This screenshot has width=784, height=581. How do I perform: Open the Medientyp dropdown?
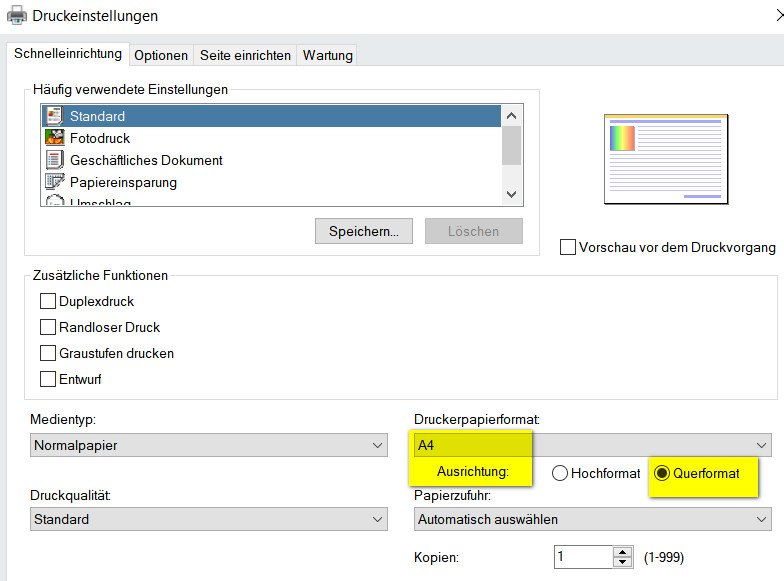[208, 445]
